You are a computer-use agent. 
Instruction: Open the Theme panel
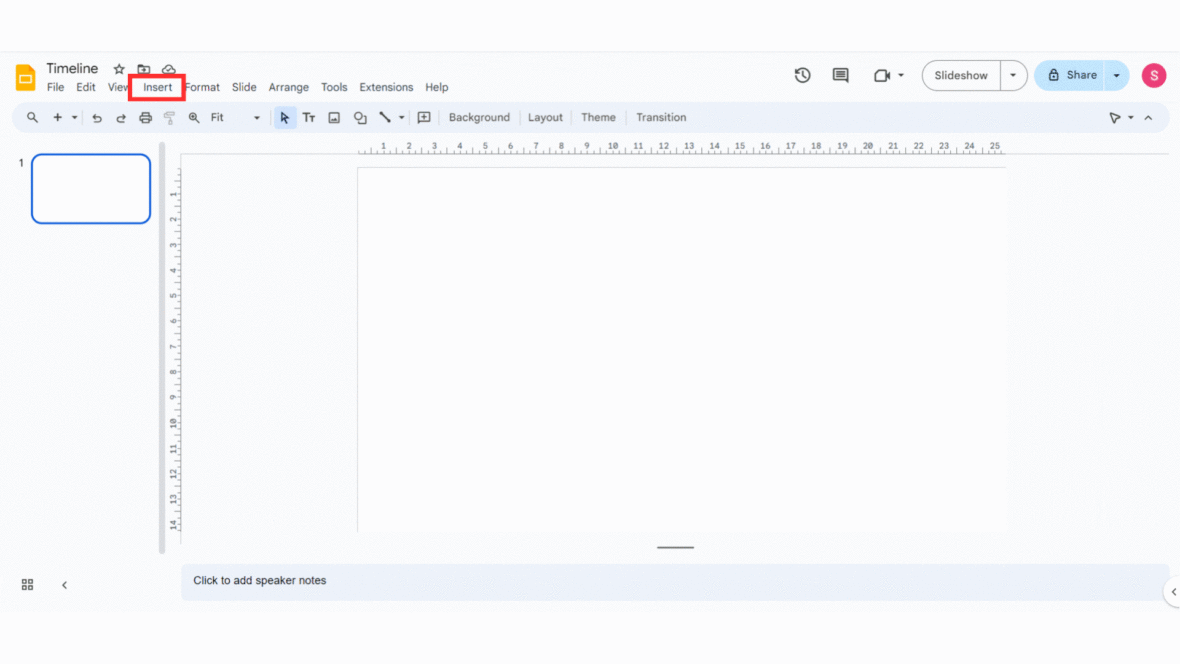tap(598, 117)
